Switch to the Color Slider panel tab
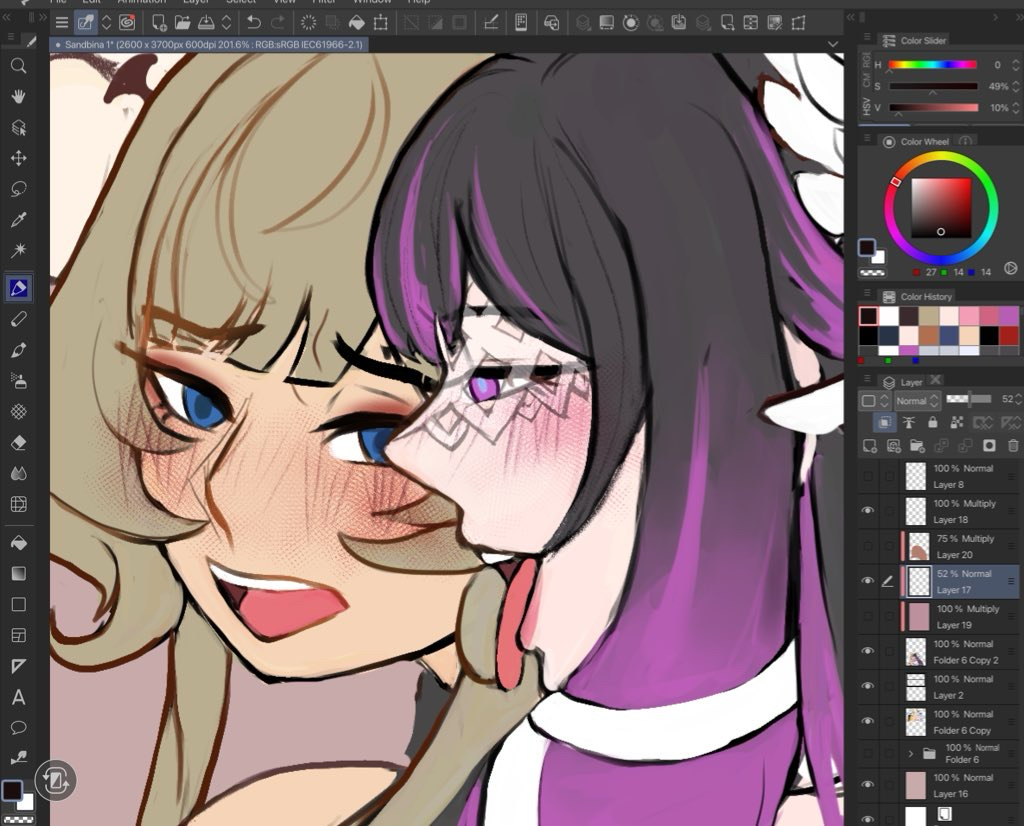1024x826 pixels. pyautogui.click(x=922, y=41)
